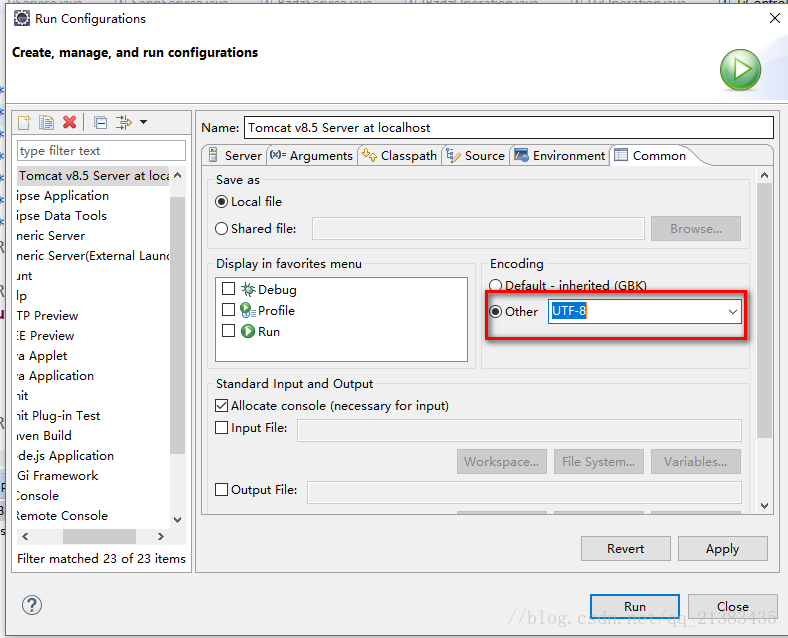Select Default - inherited (GBK) encoding
Screen dimensions: 788x638
point(496,285)
